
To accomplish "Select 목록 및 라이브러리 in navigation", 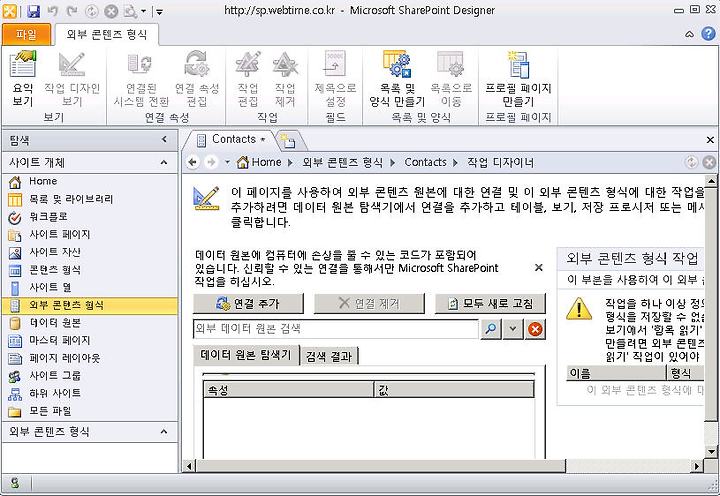I will pos(90,199).
